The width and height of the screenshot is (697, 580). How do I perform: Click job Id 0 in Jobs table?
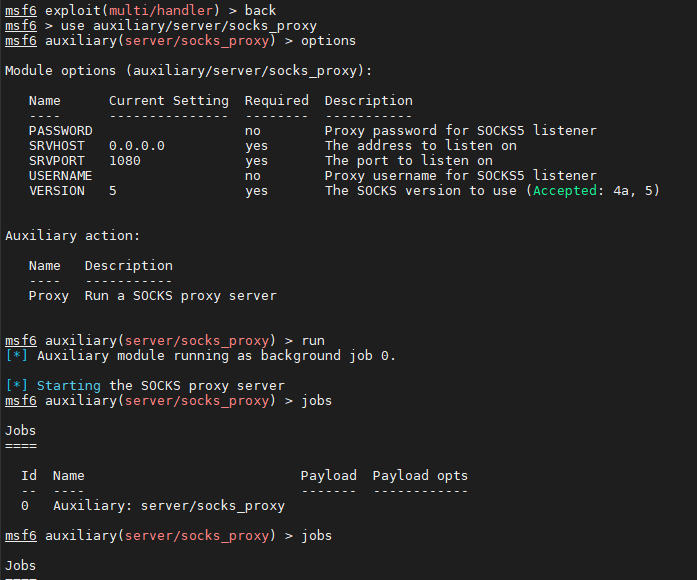coord(25,506)
